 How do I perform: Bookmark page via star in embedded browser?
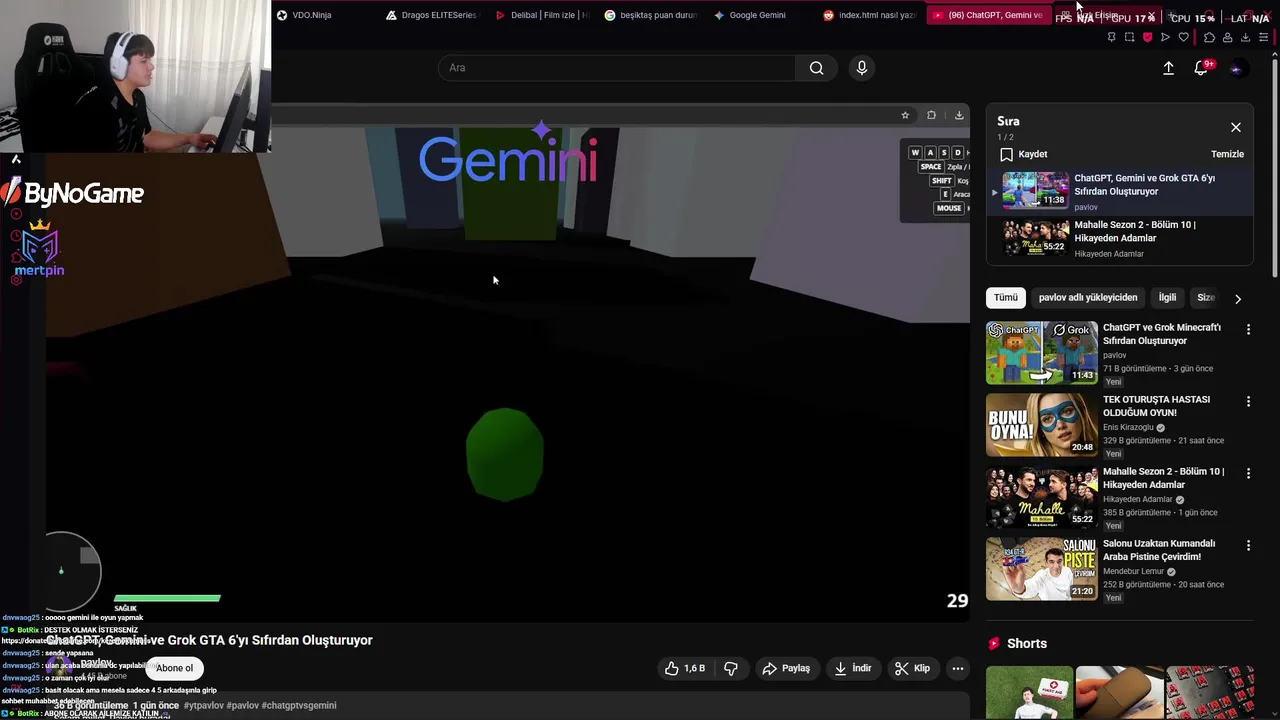pos(905,115)
